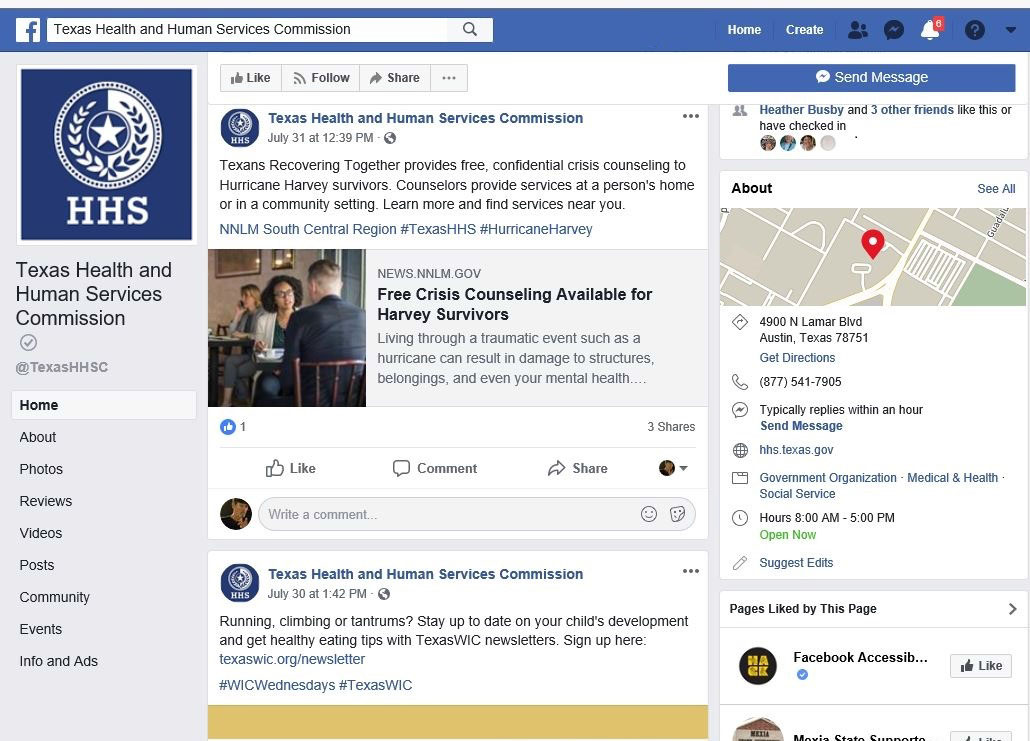This screenshot has width=1030, height=741.
Task: View the like reaction count icon
Action: coord(228,427)
